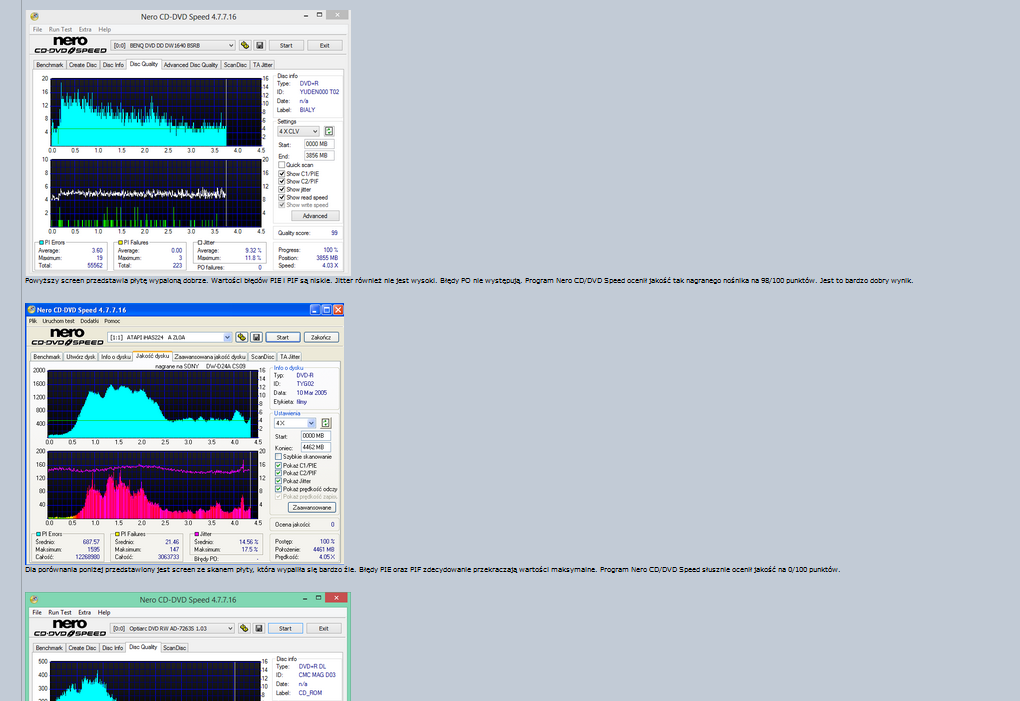Toggle Pokaż Jitter checkbox
Screen dimensions: 1020x701
point(278,481)
